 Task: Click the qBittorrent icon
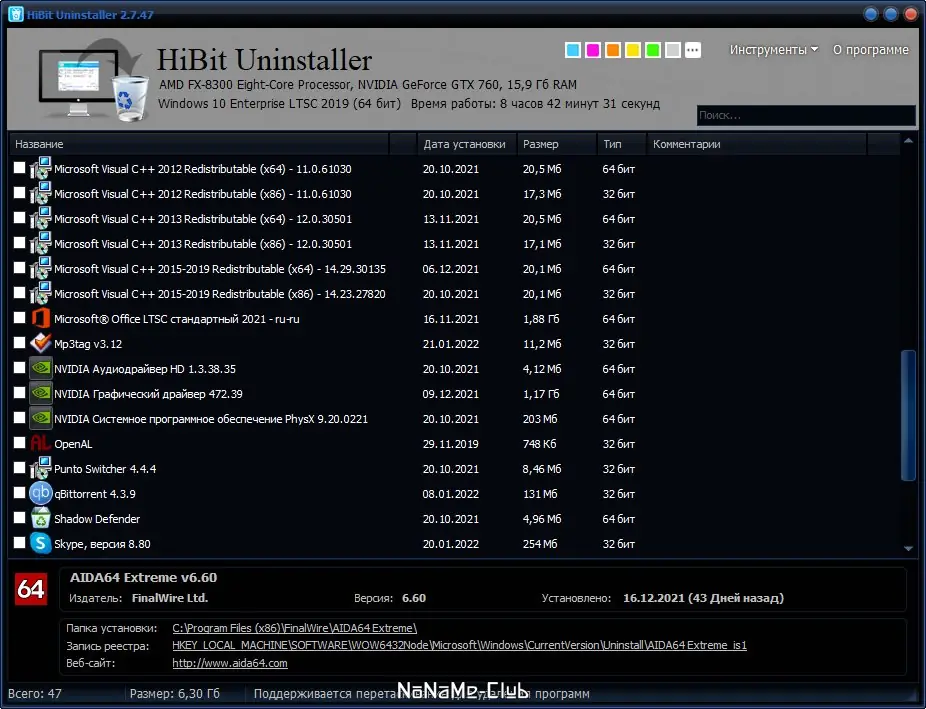(40, 494)
